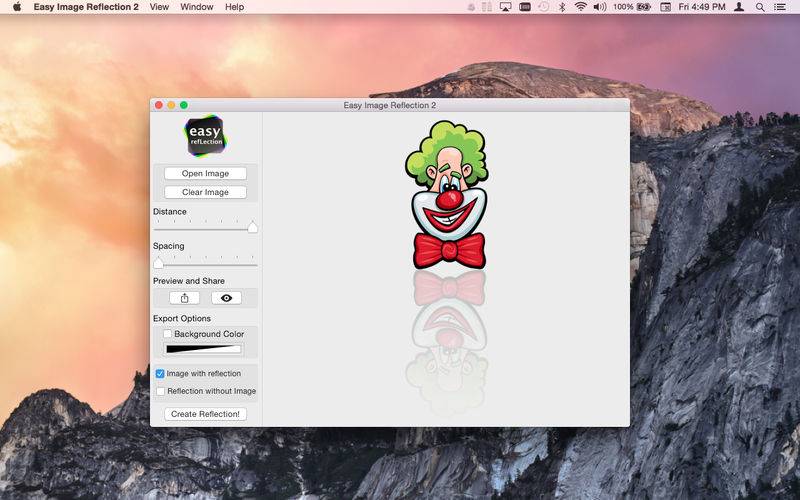Image resolution: width=800 pixels, height=500 pixels.
Task: Click the Open Image button
Action: (x=205, y=173)
